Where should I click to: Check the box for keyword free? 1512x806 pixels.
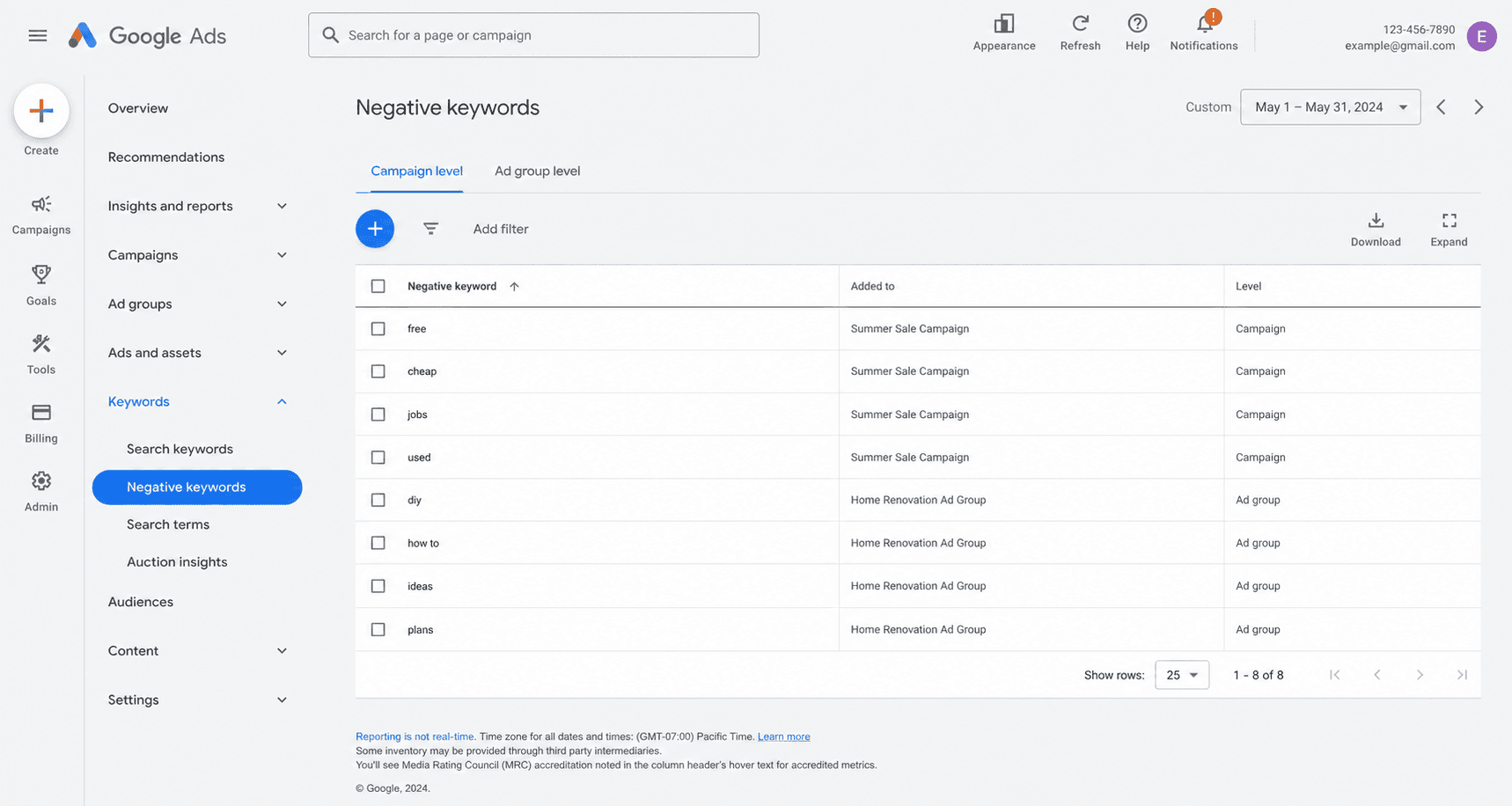[x=378, y=329]
